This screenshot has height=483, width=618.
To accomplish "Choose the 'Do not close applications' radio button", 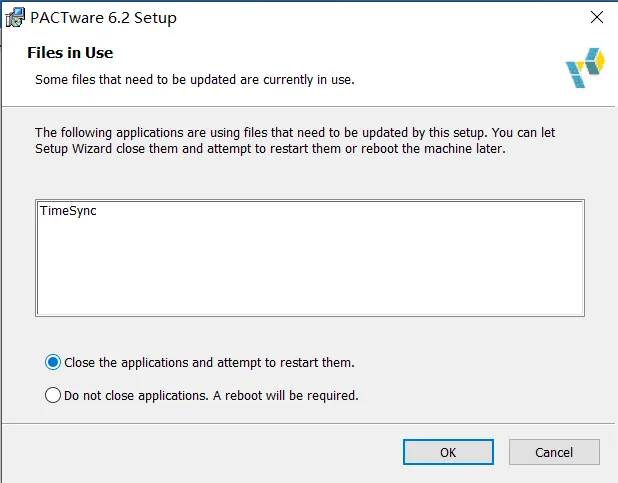I will click(x=53, y=395).
